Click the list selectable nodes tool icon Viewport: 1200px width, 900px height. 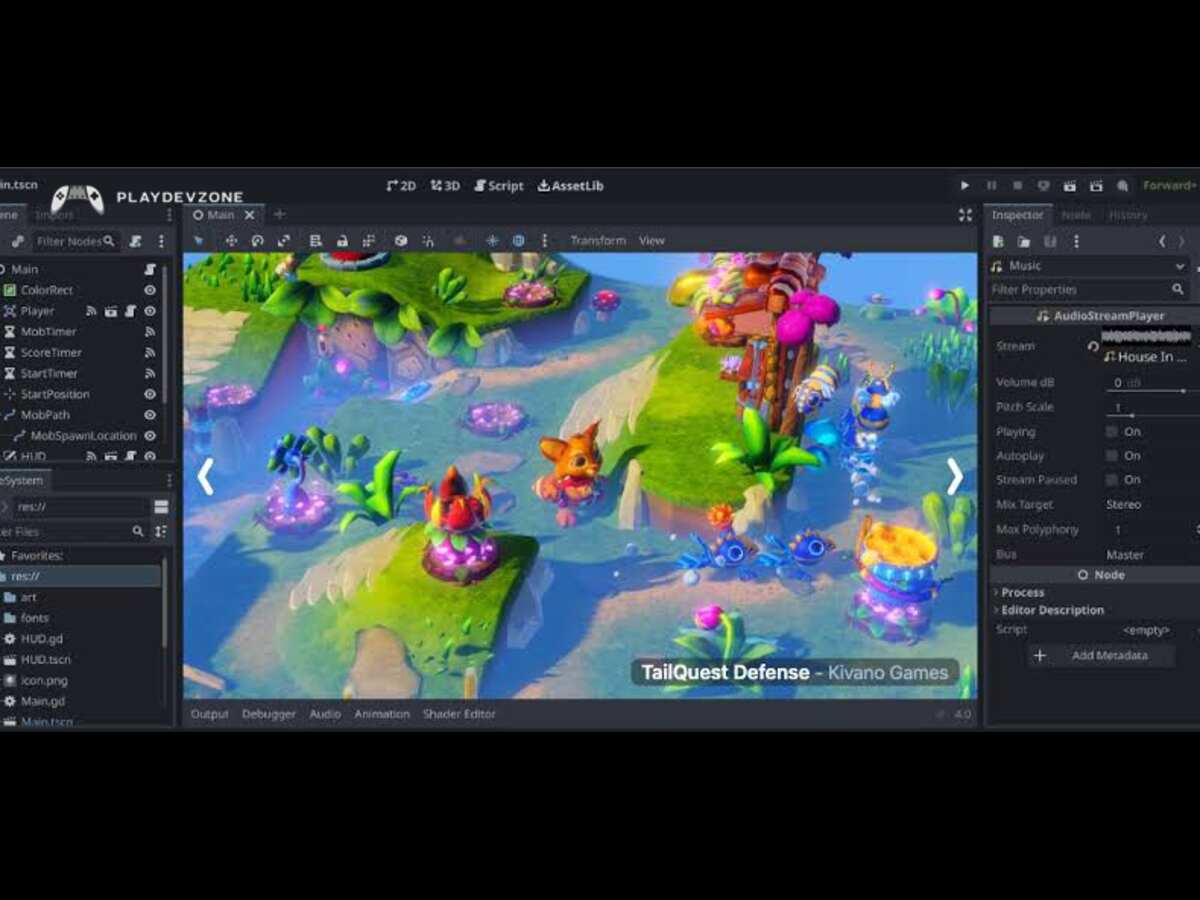[x=315, y=241]
